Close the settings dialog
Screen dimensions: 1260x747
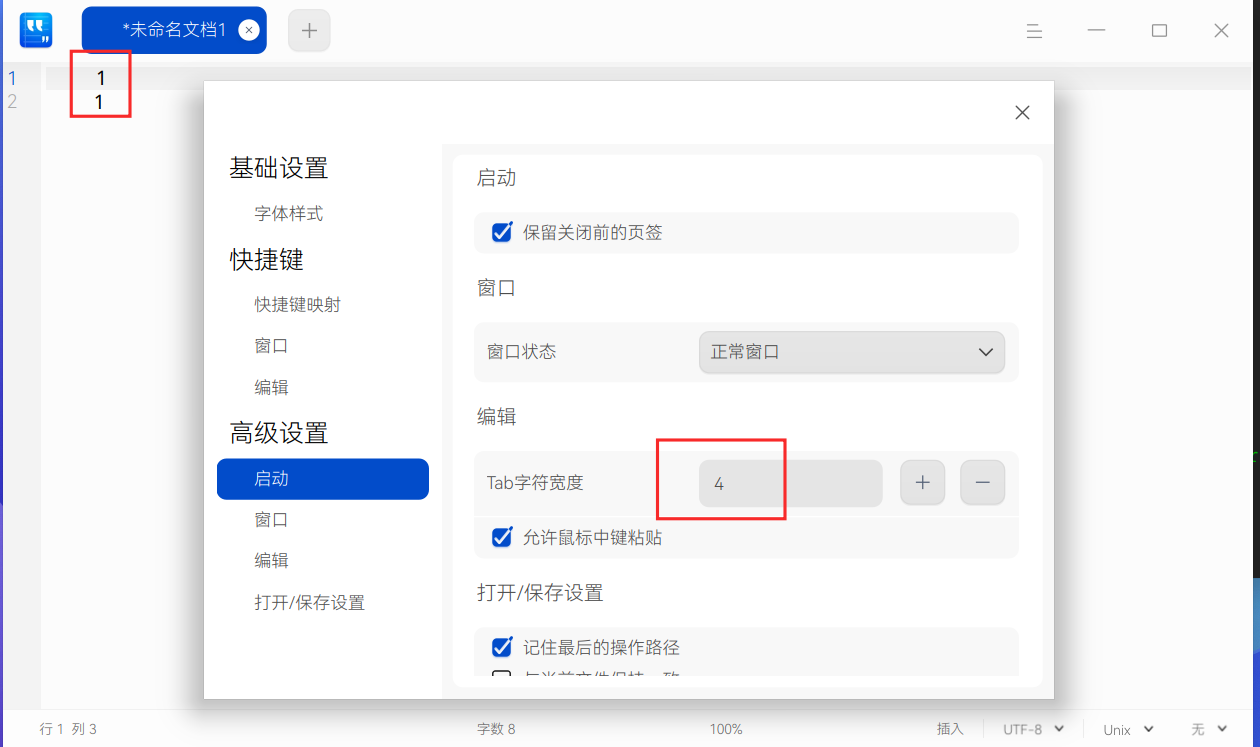tap(1022, 113)
